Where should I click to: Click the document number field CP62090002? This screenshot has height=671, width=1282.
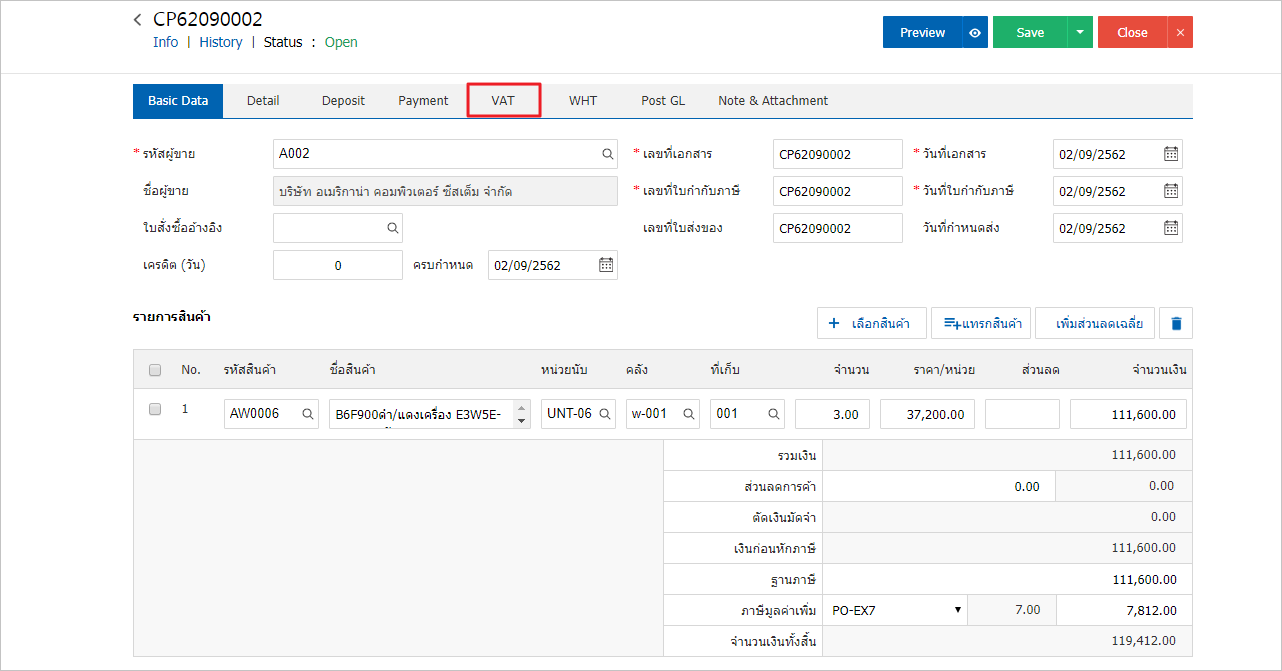pos(838,154)
